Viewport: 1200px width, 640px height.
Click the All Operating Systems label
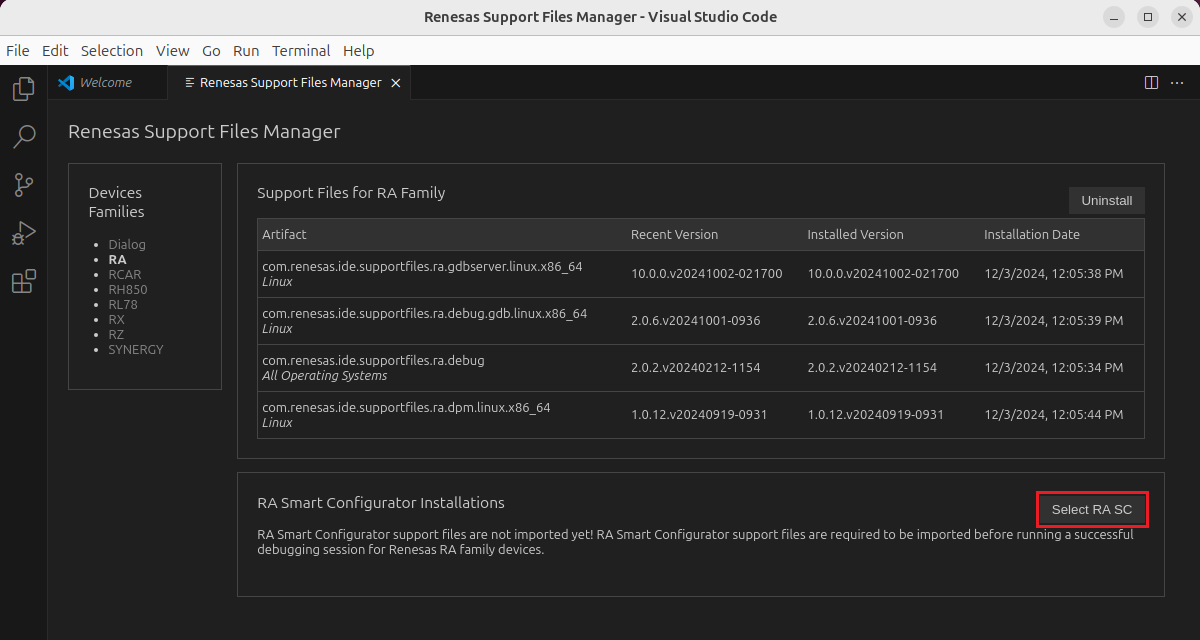[325, 376]
